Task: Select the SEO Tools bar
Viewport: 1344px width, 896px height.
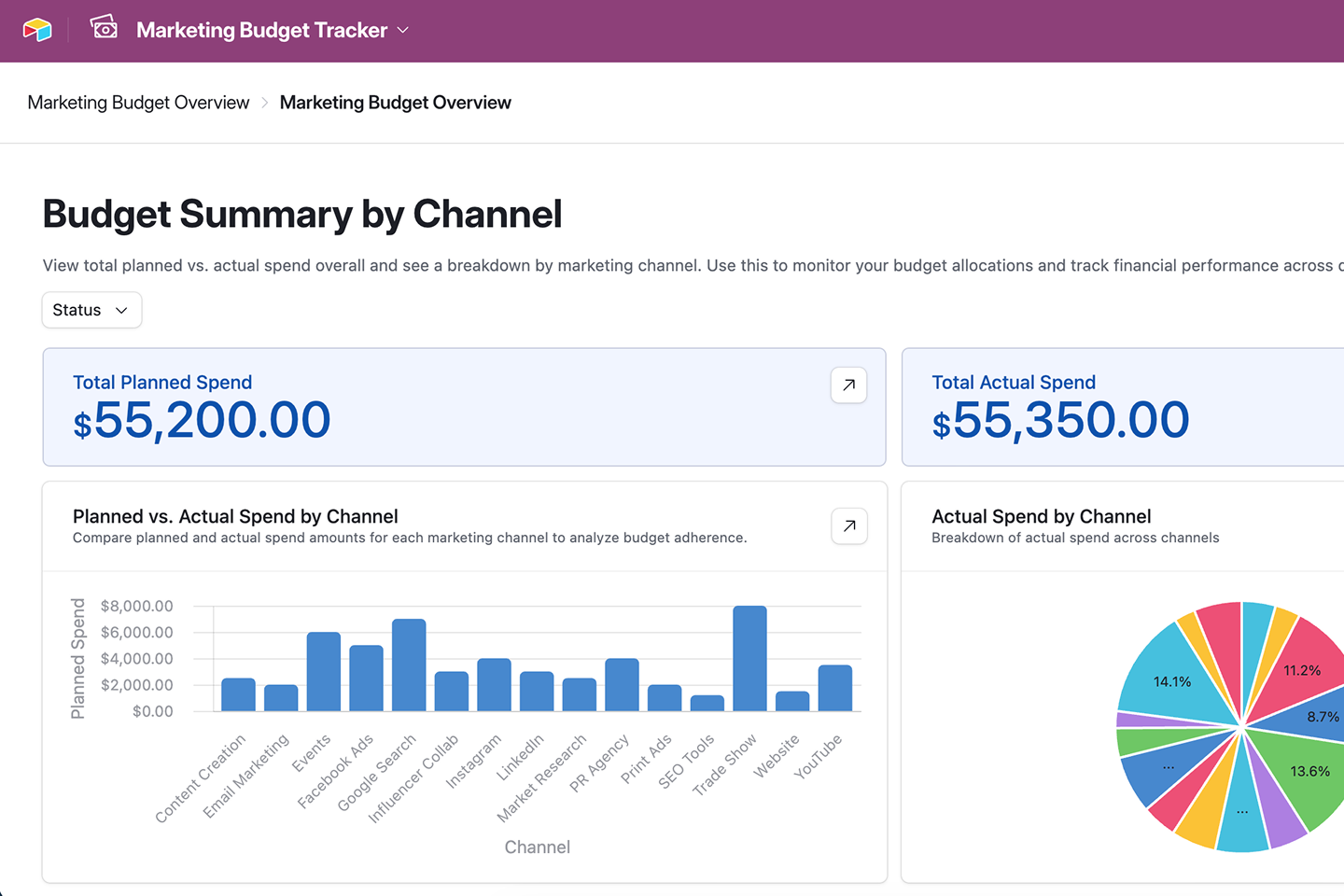Action: tap(707, 703)
